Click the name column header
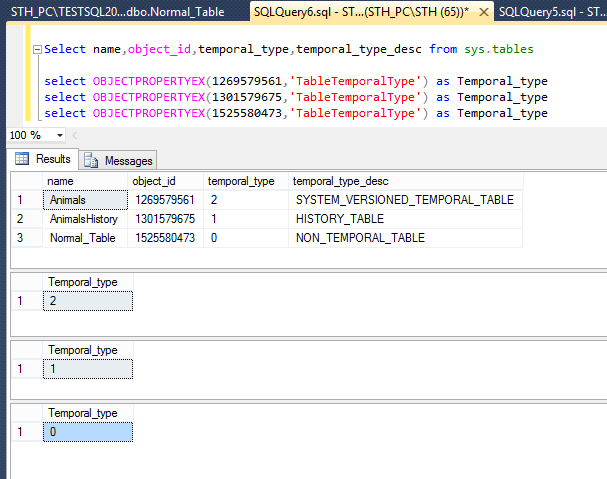The image size is (607, 479). pyautogui.click(x=85, y=181)
